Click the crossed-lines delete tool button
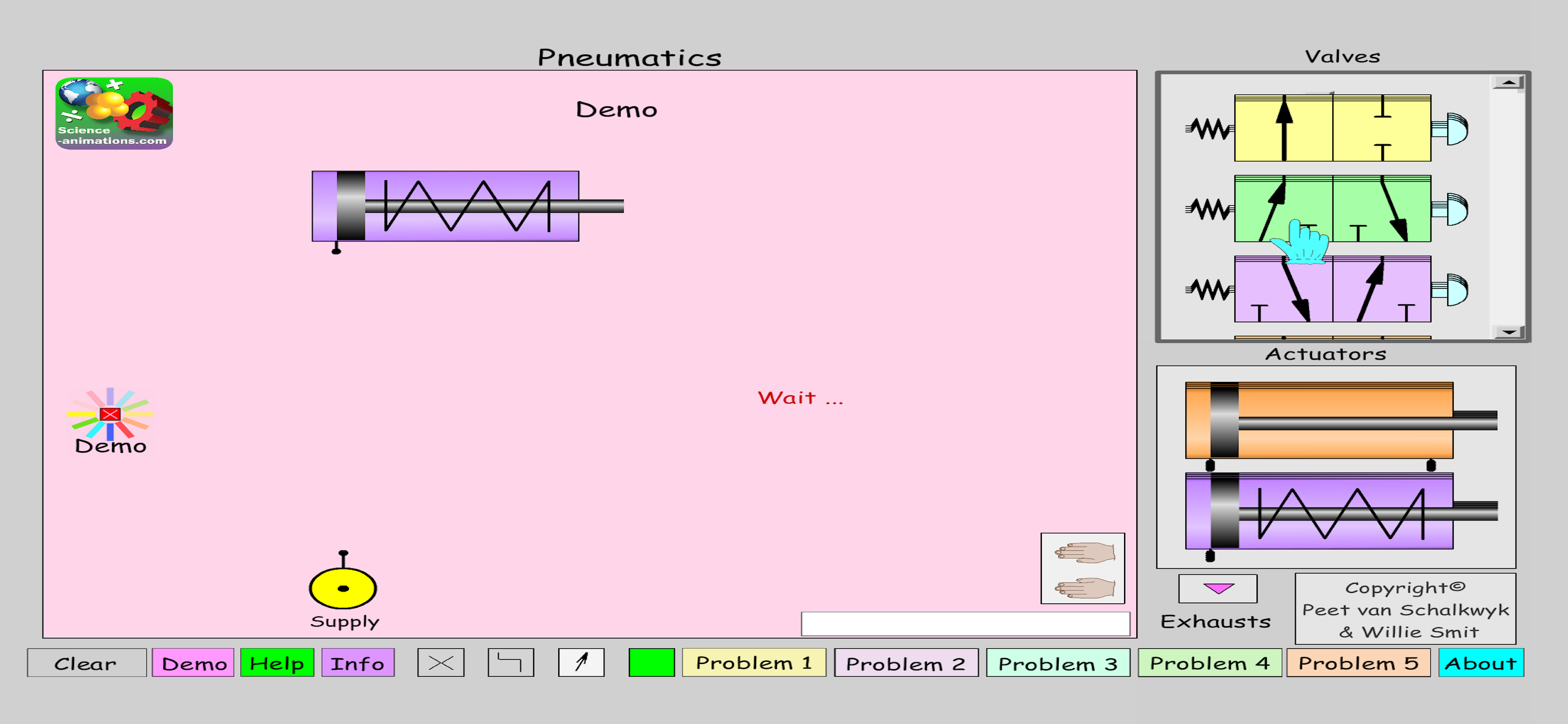Viewport: 1568px width, 724px height. (440, 663)
